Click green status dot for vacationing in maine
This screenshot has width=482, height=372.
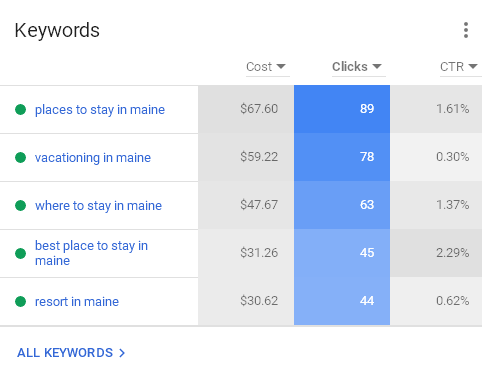pyautogui.click(x=21, y=157)
